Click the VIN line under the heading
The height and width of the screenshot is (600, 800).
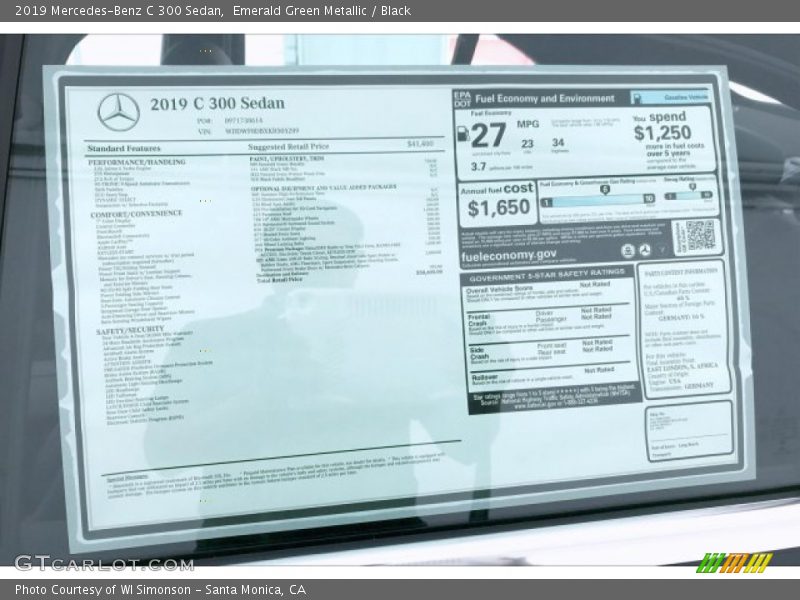[x=248, y=131]
